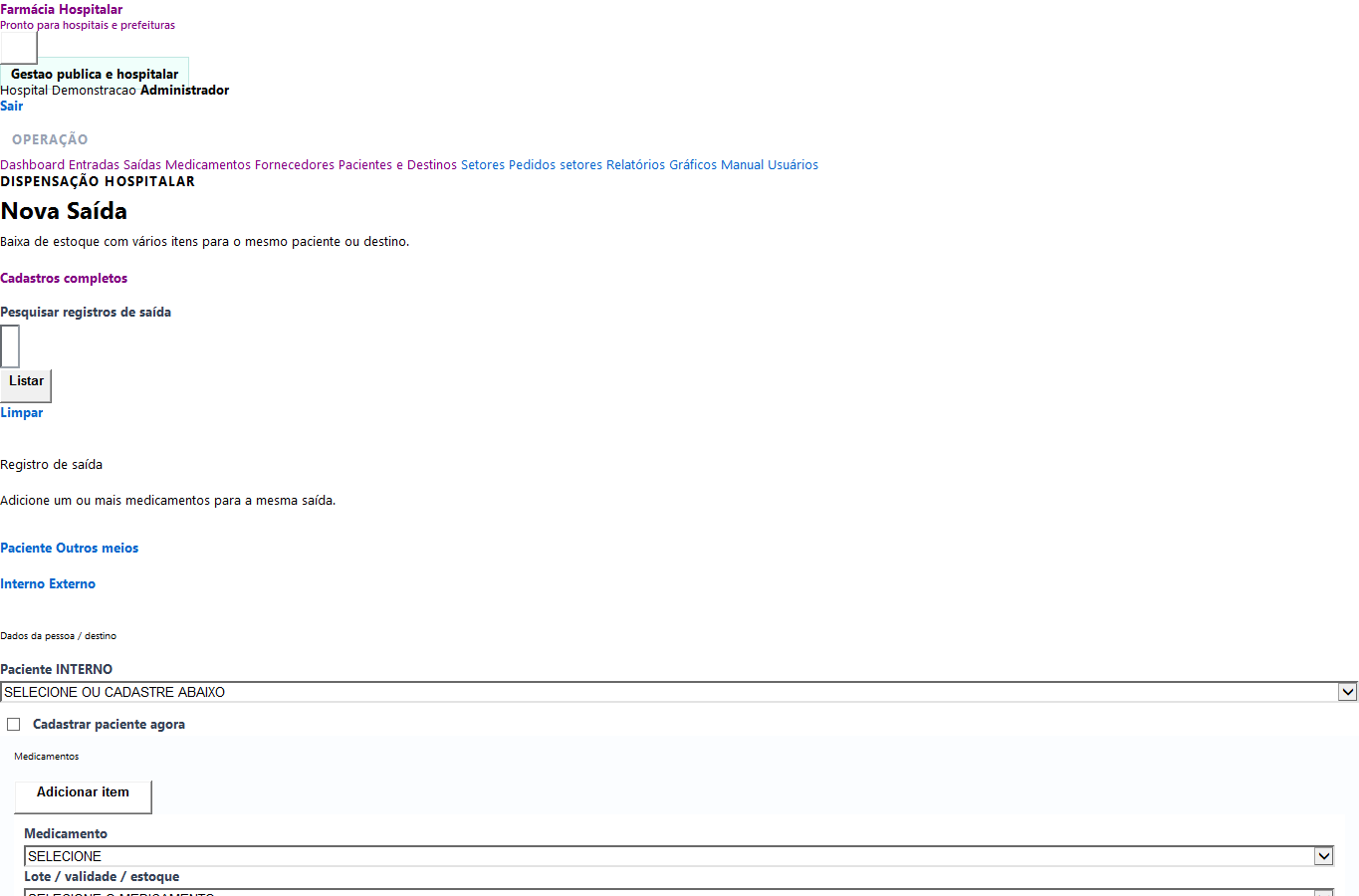Click the label 'Lote / validade / estoque'
Screen dimensions: 1359x896
coord(102,877)
